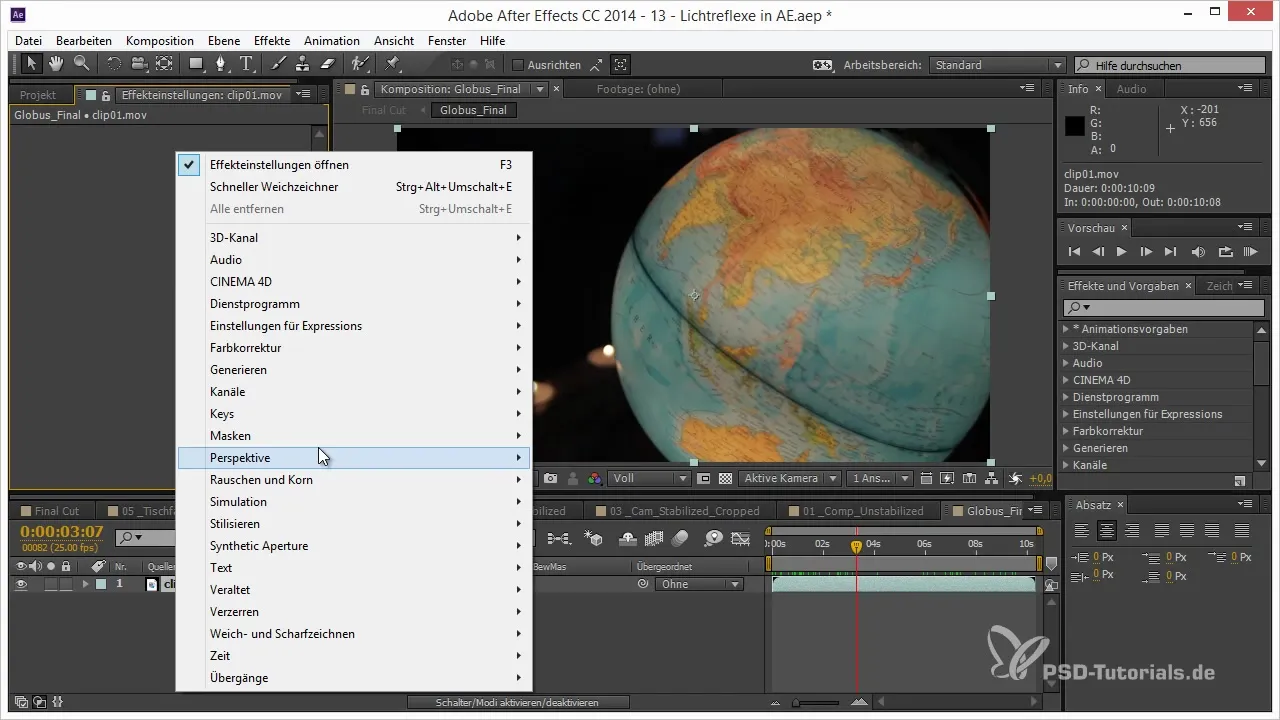Toggle the transparency grid checkerboard button
Viewport: 1280px width, 720px height.
point(726,479)
